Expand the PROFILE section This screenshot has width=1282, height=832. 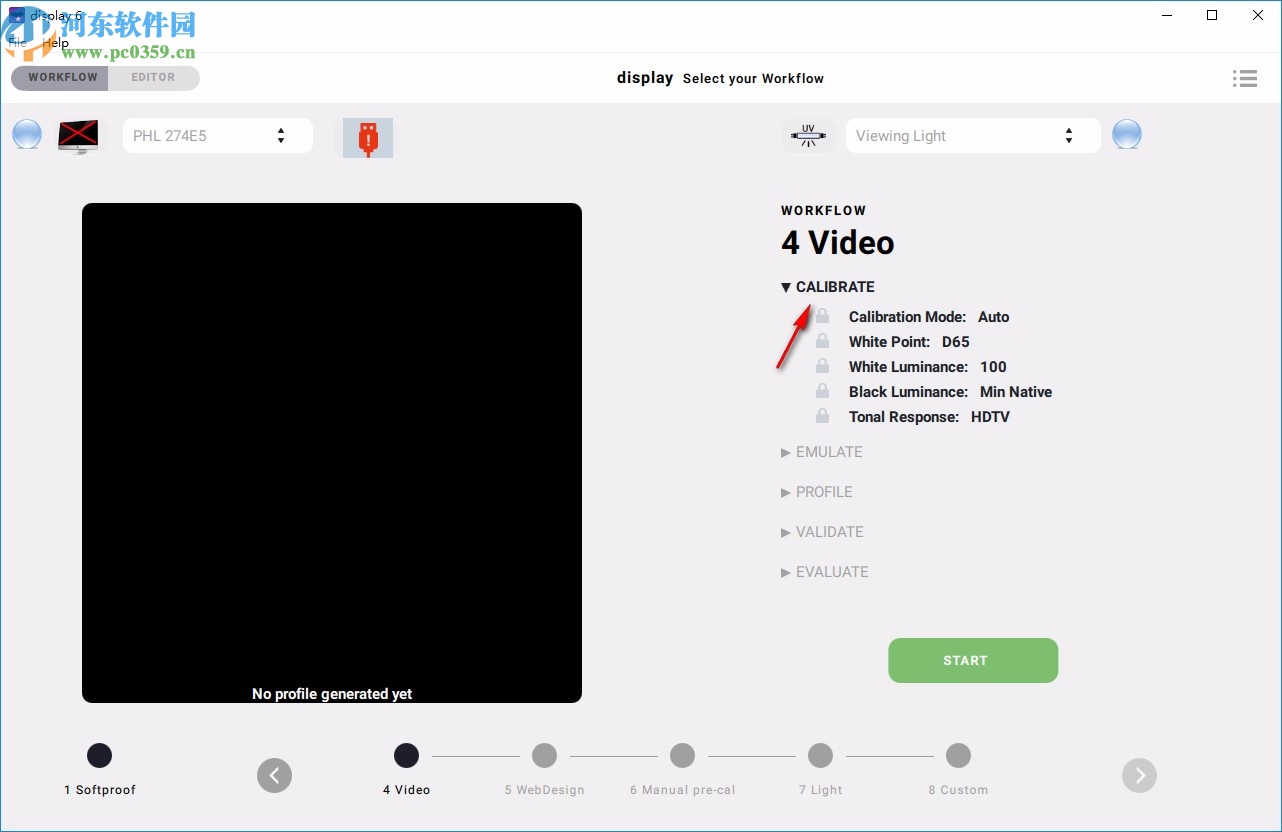pos(817,492)
